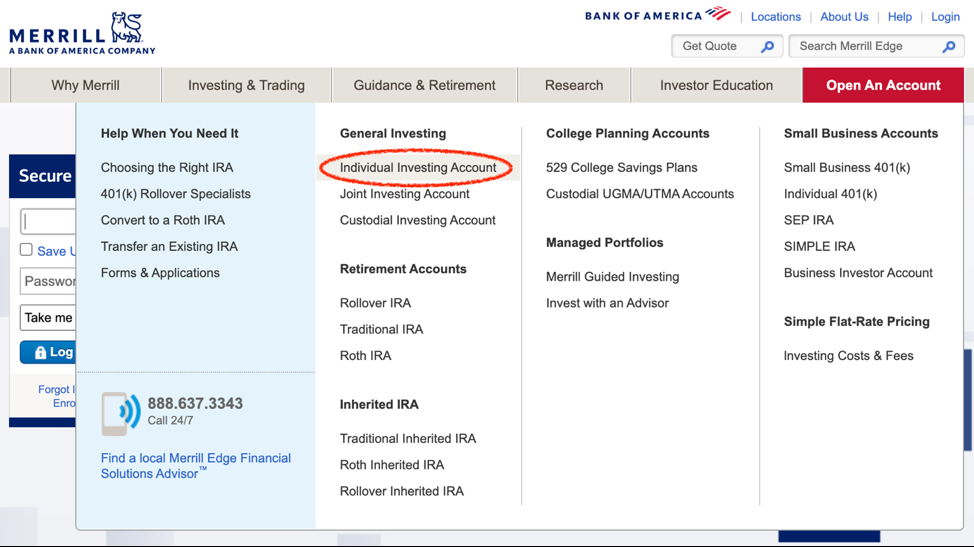Screen dimensions: 974x547
Task: Open 529 College Savings Plans
Action: coord(622,168)
